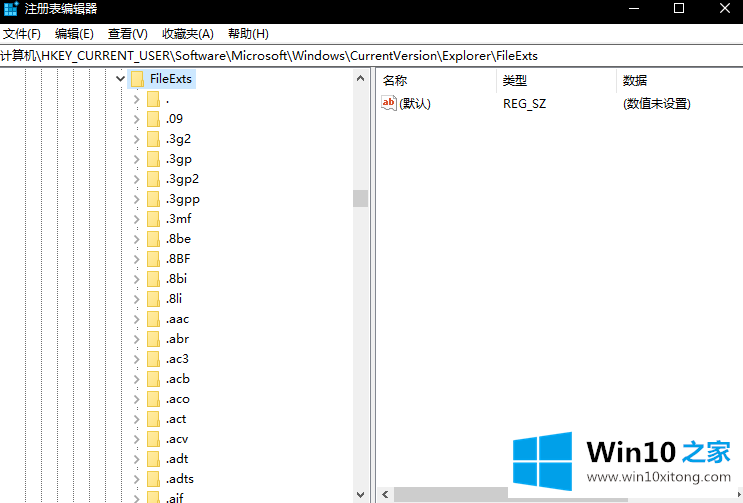Collapse the FileExts key
Viewport: 743px width, 503px height.
pos(120,79)
